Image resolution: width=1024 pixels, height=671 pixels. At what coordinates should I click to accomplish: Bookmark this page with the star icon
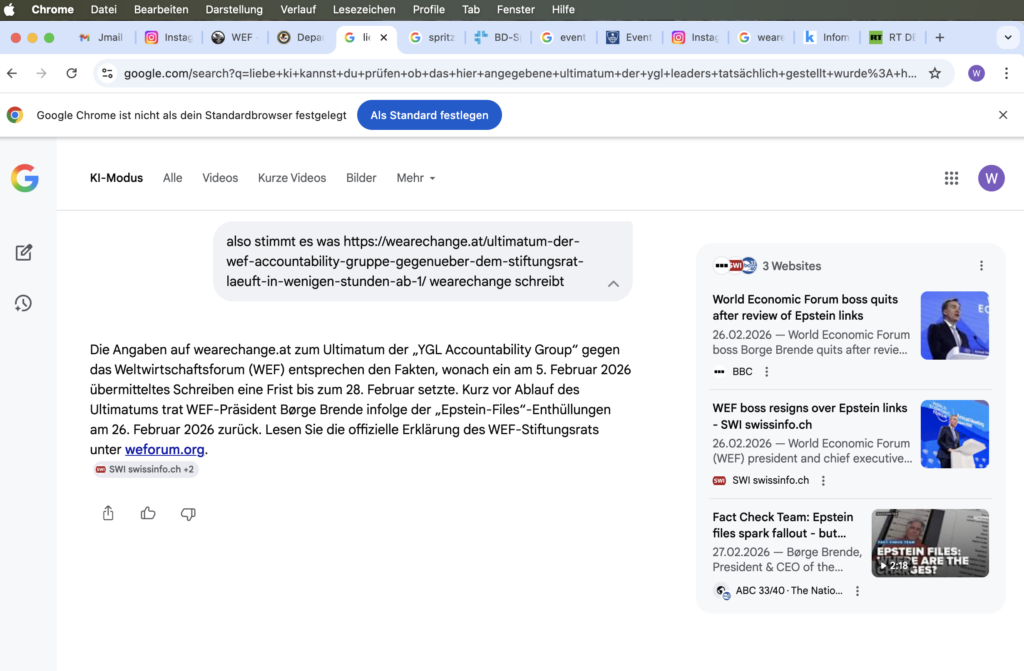click(x=935, y=73)
